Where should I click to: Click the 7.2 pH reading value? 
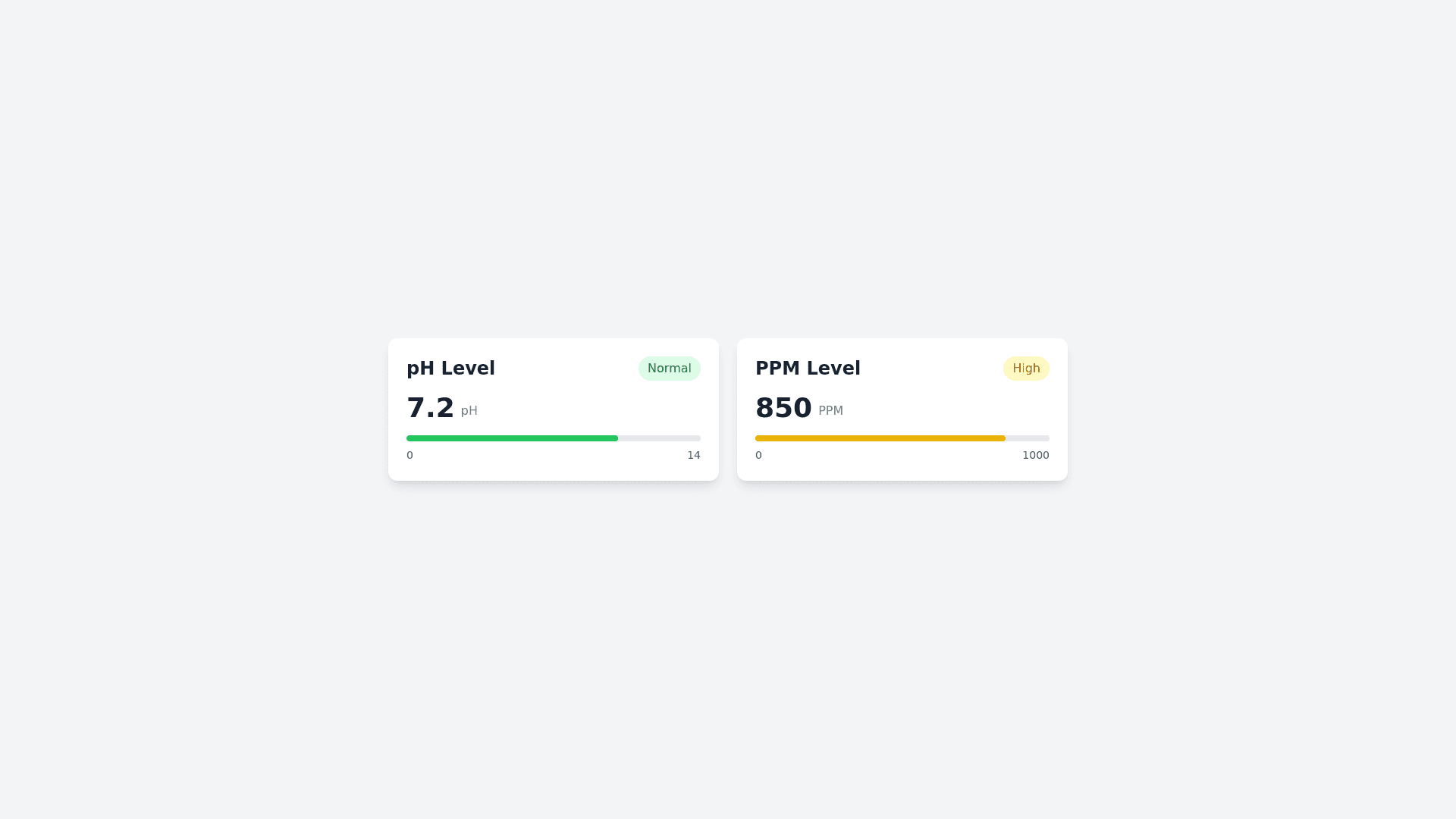430,408
